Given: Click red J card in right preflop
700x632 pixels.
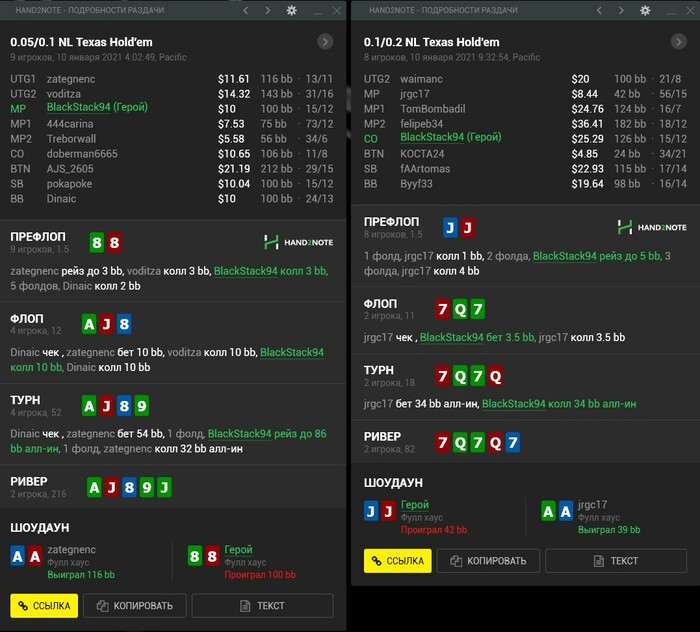Looking at the screenshot, I should [x=467, y=228].
